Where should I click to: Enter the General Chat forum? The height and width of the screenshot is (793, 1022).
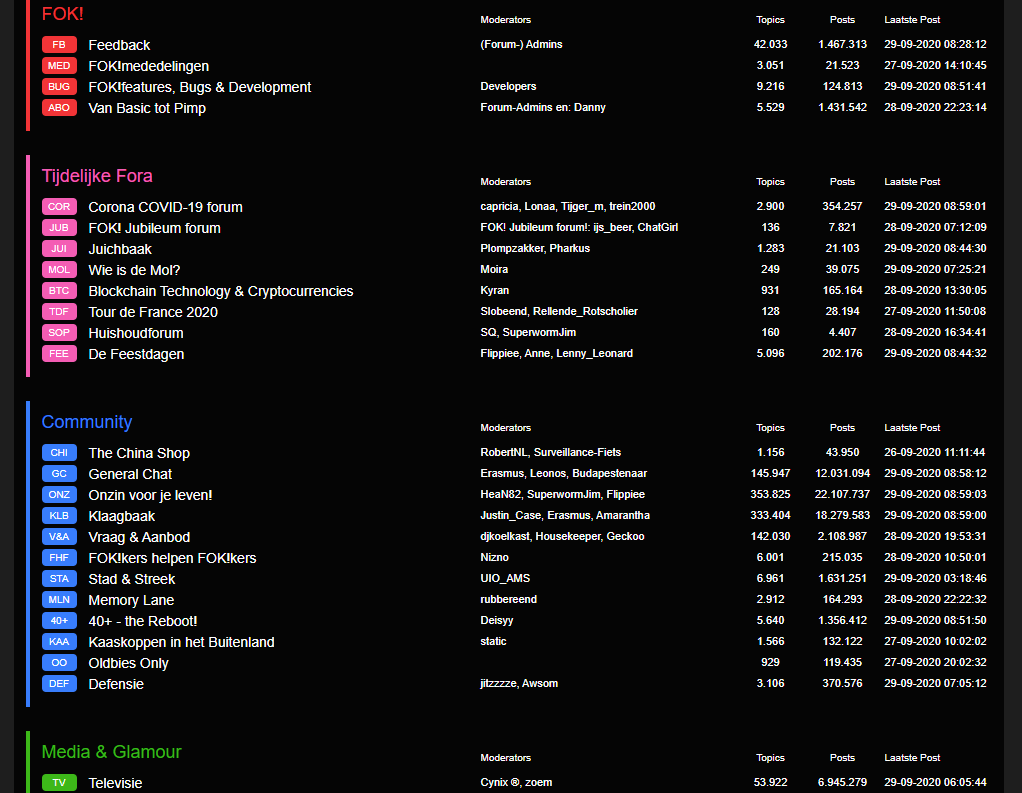pos(130,474)
